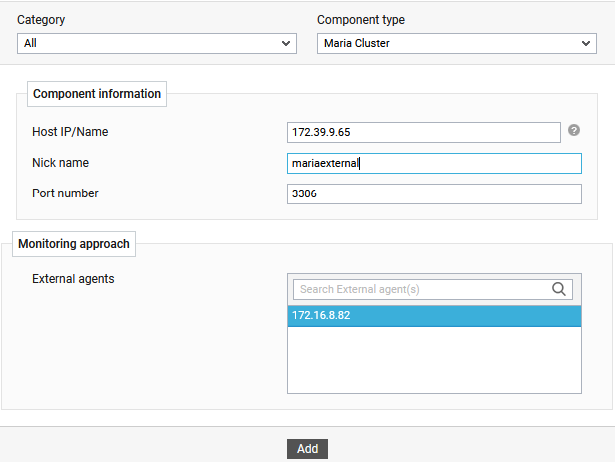
Task: Click the Category label text
Action: tap(41, 20)
